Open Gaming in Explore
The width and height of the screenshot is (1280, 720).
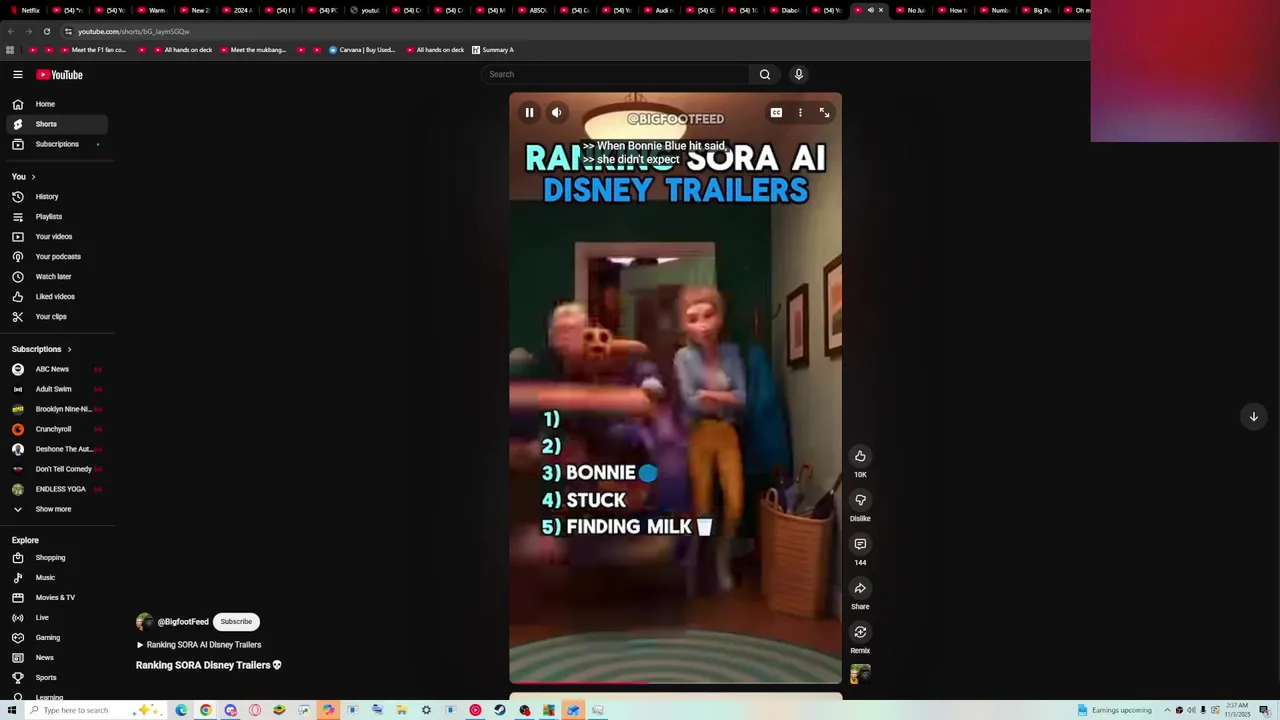click(57, 638)
